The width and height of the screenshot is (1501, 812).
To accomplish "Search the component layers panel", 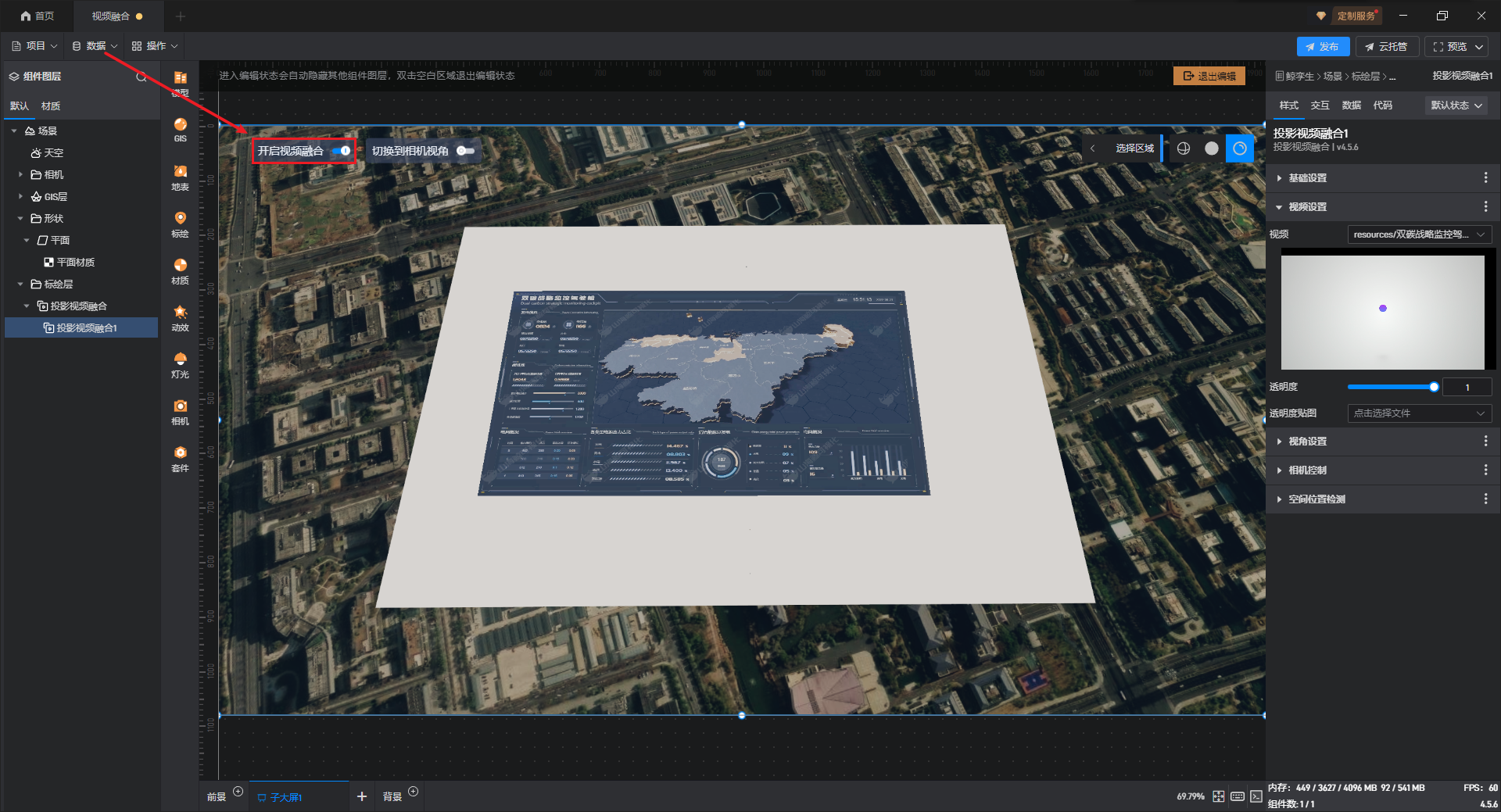I will (142, 77).
